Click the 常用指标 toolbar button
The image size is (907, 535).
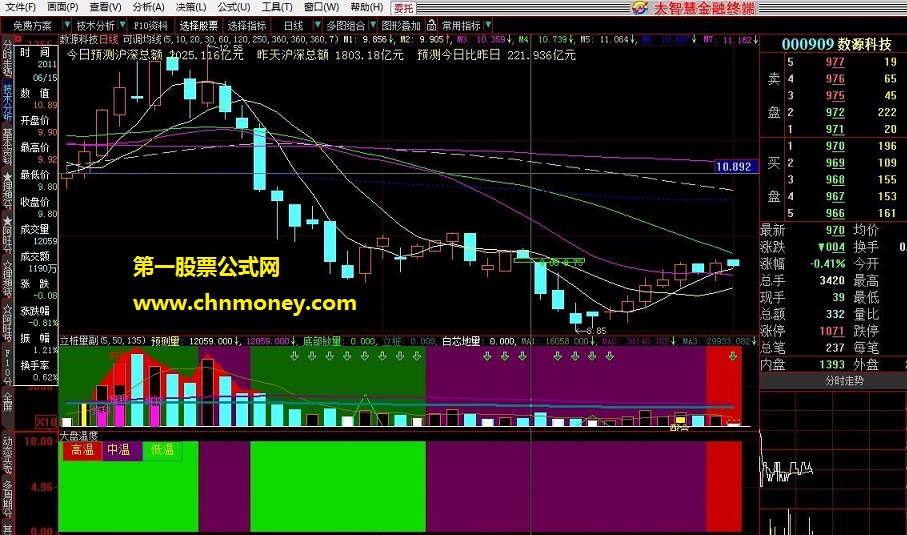(461, 26)
